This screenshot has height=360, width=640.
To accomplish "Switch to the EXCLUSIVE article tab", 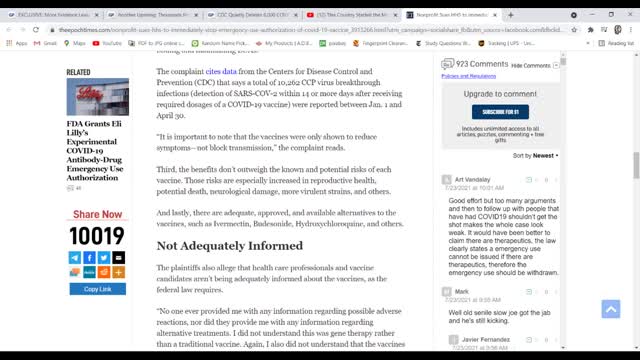I will [53, 15].
